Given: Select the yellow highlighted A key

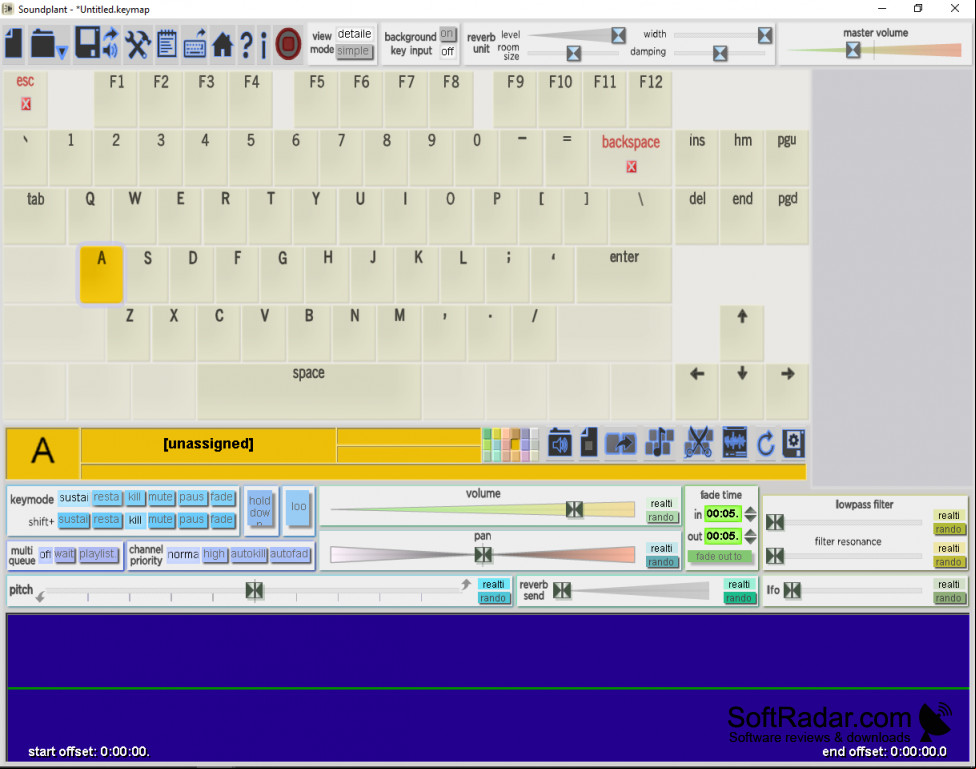Looking at the screenshot, I should [101, 273].
